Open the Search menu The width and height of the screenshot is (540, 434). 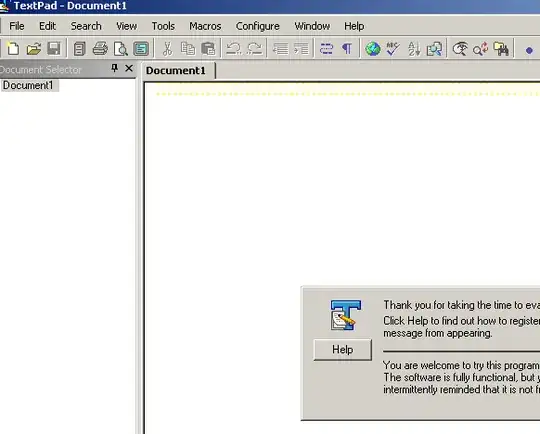(x=86, y=26)
